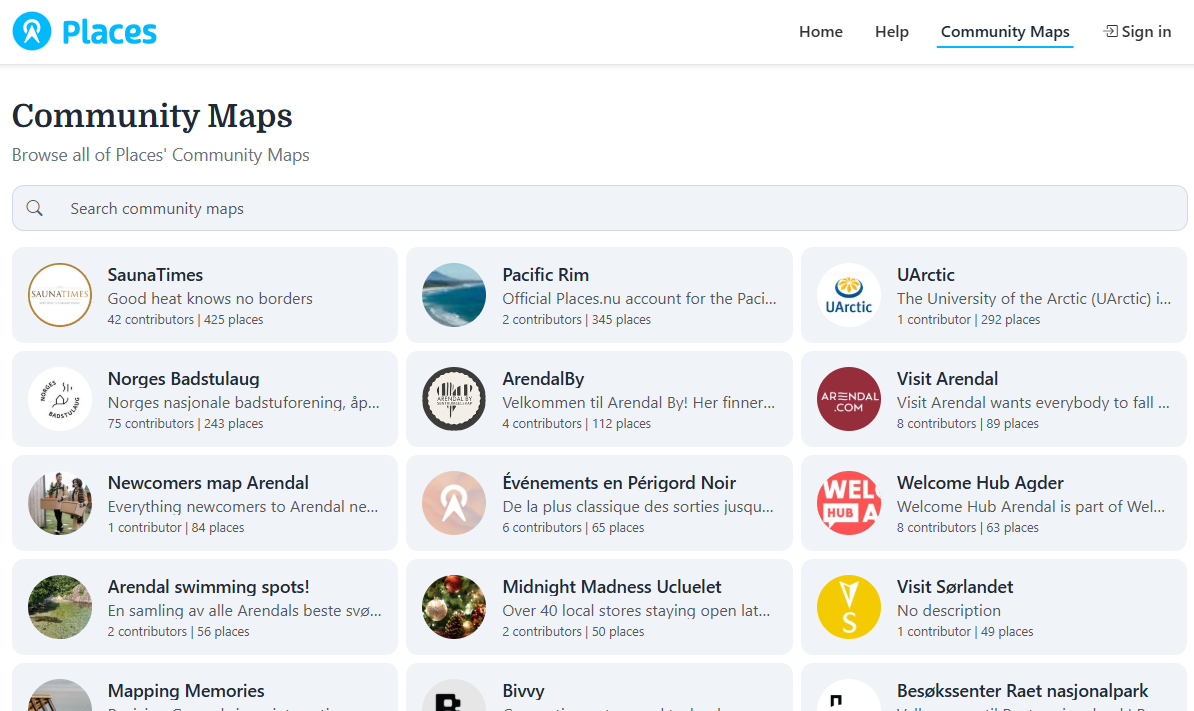Open the SaunaTimes map title

(x=155, y=275)
